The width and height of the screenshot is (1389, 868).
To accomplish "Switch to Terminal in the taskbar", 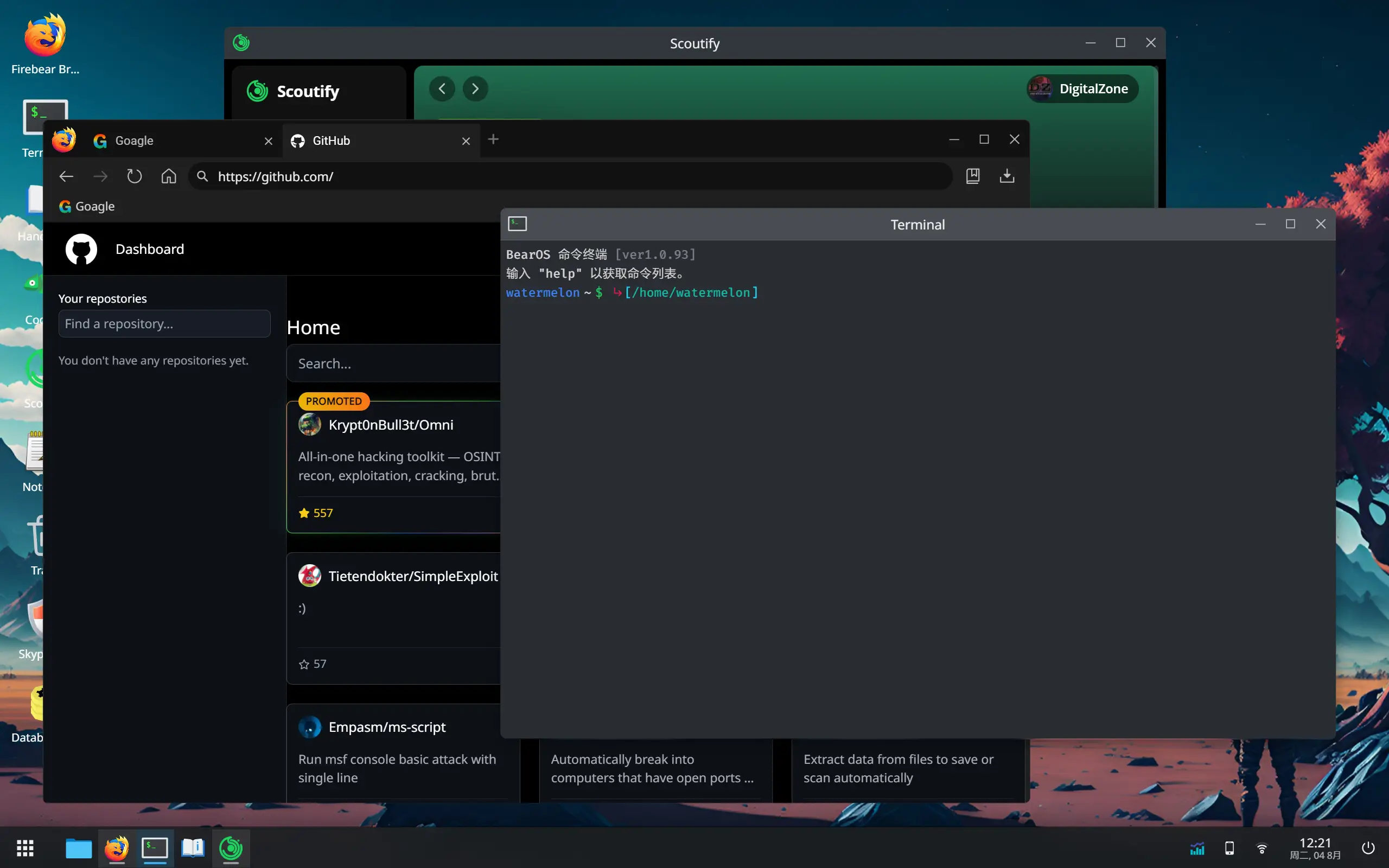I will (155, 848).
